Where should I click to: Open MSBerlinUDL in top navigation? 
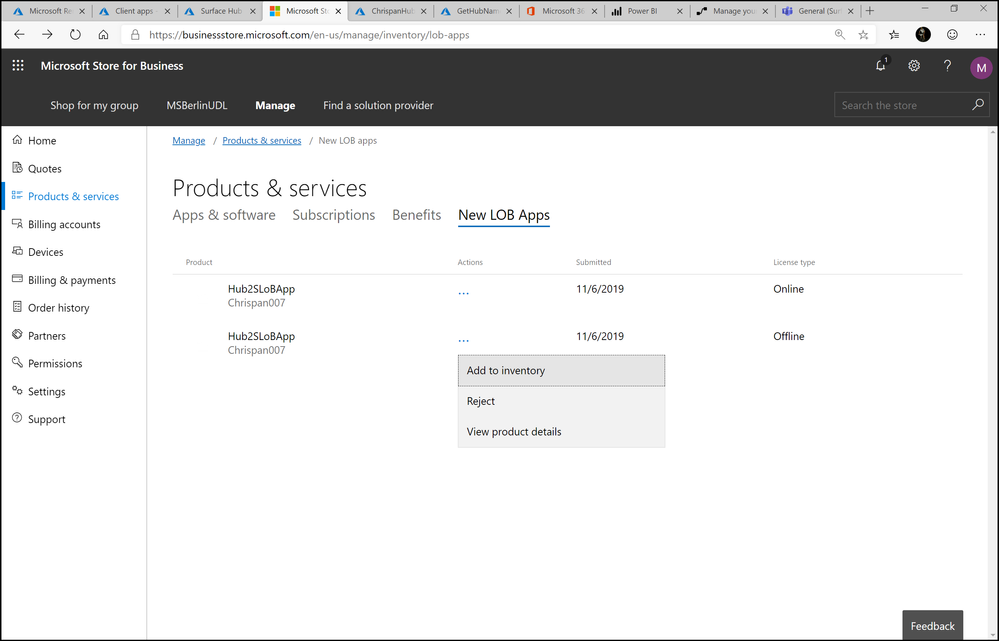coord(197,105)
